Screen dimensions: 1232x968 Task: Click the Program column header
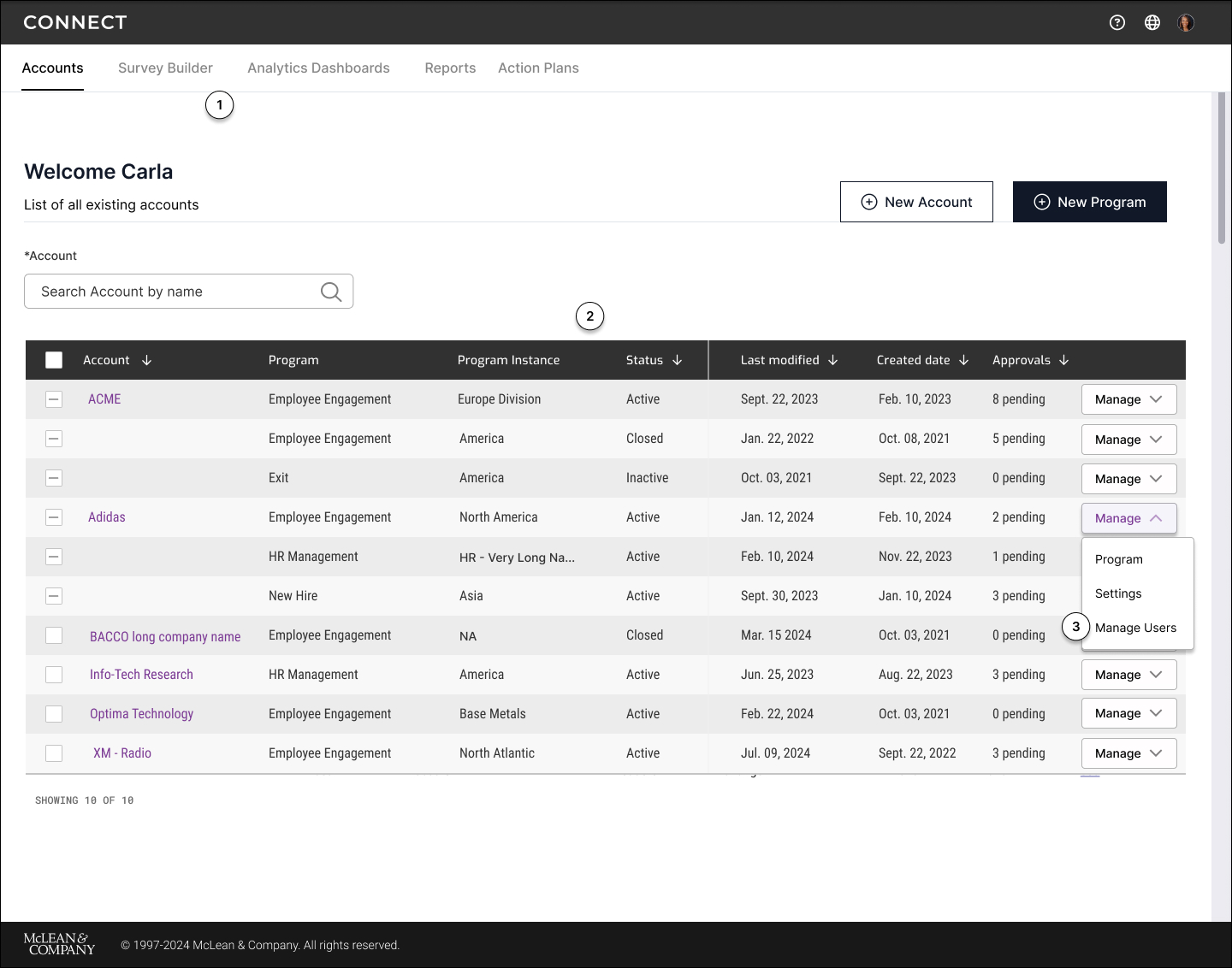click(293, 360)
